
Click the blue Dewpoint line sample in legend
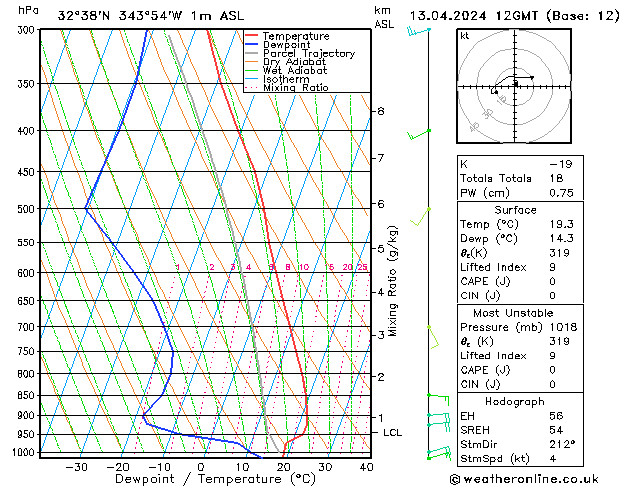coord(252,44)
